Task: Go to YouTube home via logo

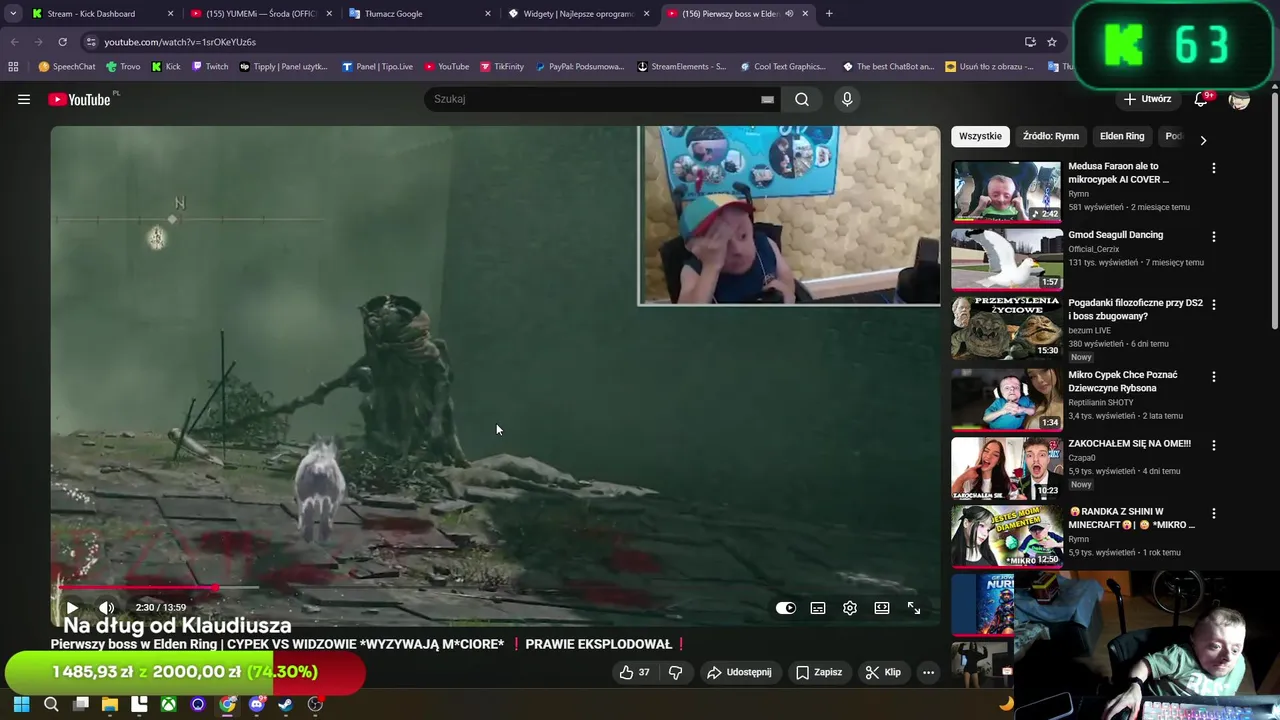Action: pos(79,99)
